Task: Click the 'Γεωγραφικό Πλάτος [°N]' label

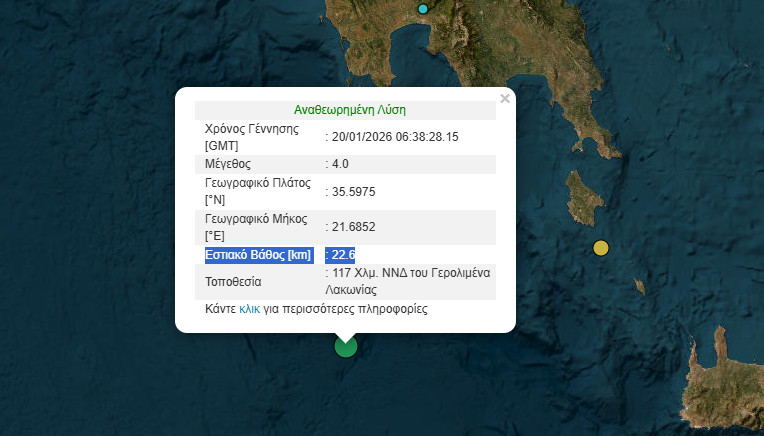Action: point(256,192)
